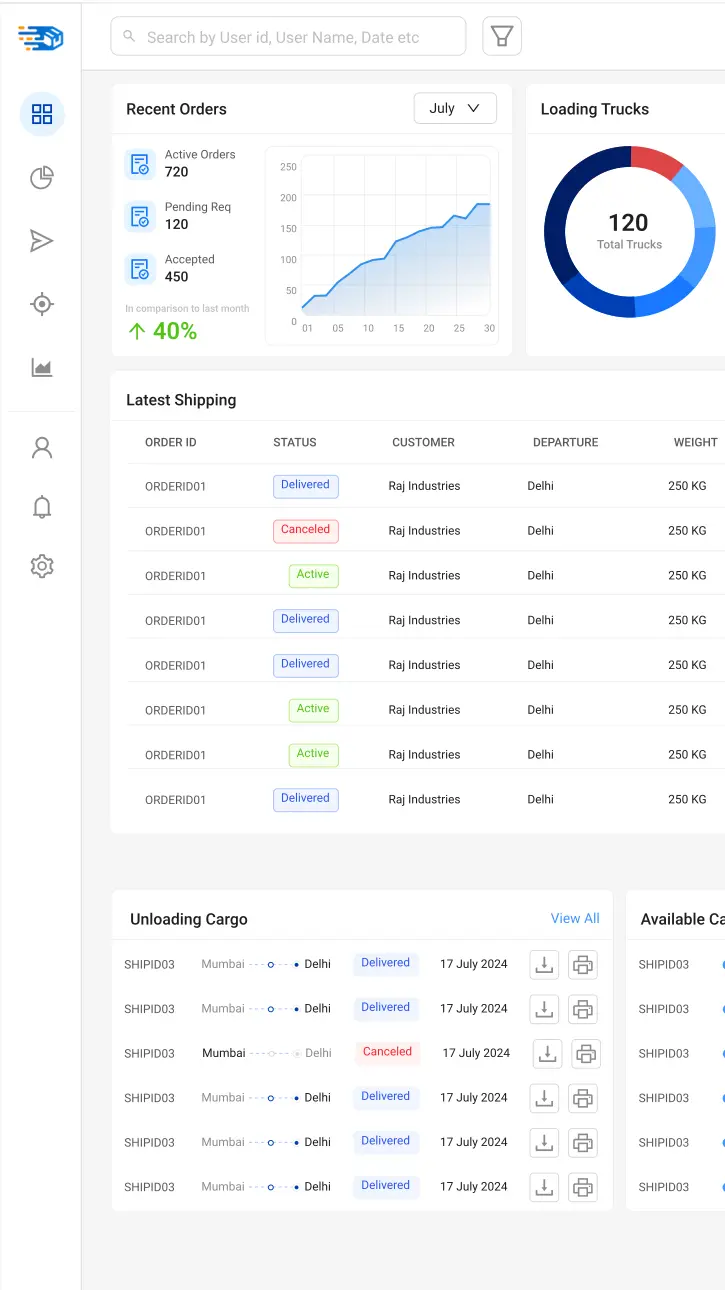
Task: Select the paper plane shipments sidebar icon
Action: pos(42,241)
